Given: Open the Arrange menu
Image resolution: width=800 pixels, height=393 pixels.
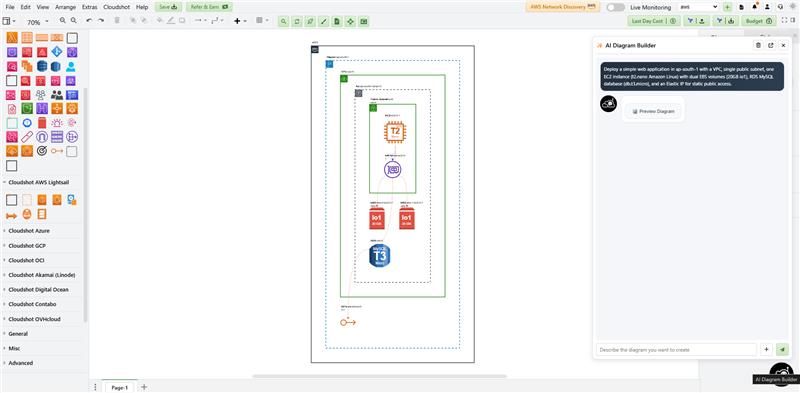Looking at the screenshot, I should click(65, 7).
